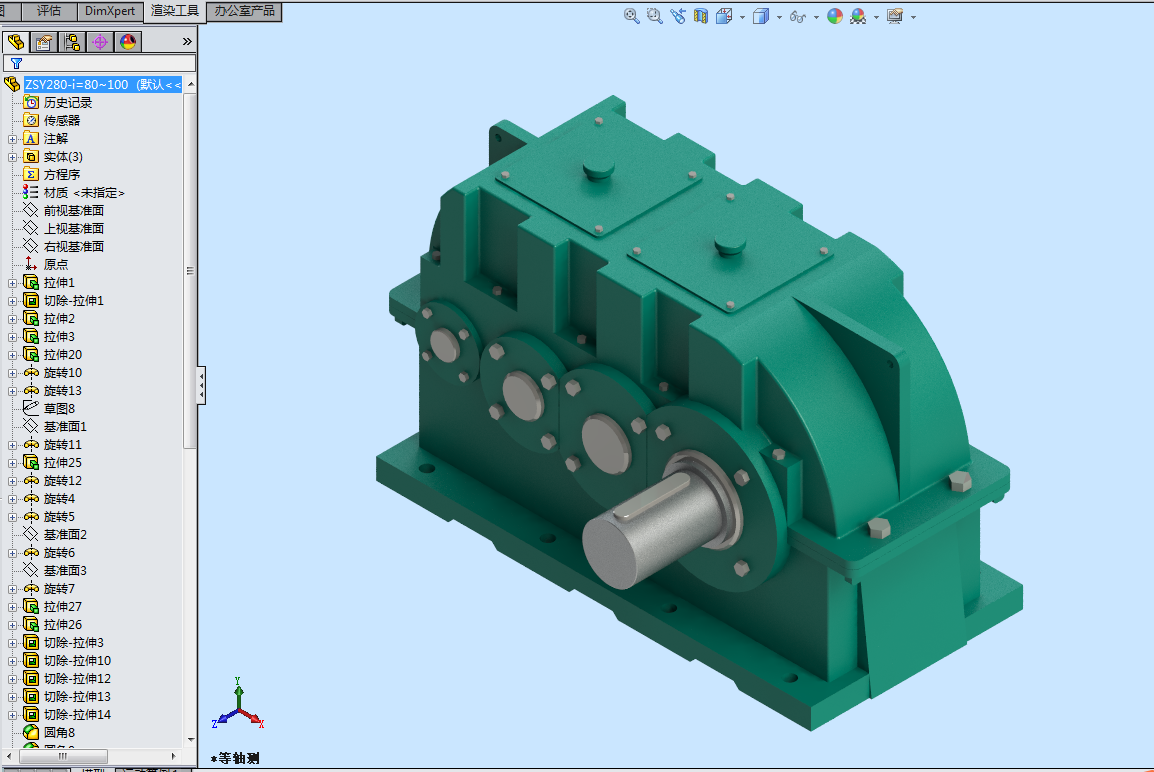Image resolution: width=1154 pixels, height=772 pixels.
Task: Click the 切除-拉伸3 cut icon
Action: [x=31, y=642]
